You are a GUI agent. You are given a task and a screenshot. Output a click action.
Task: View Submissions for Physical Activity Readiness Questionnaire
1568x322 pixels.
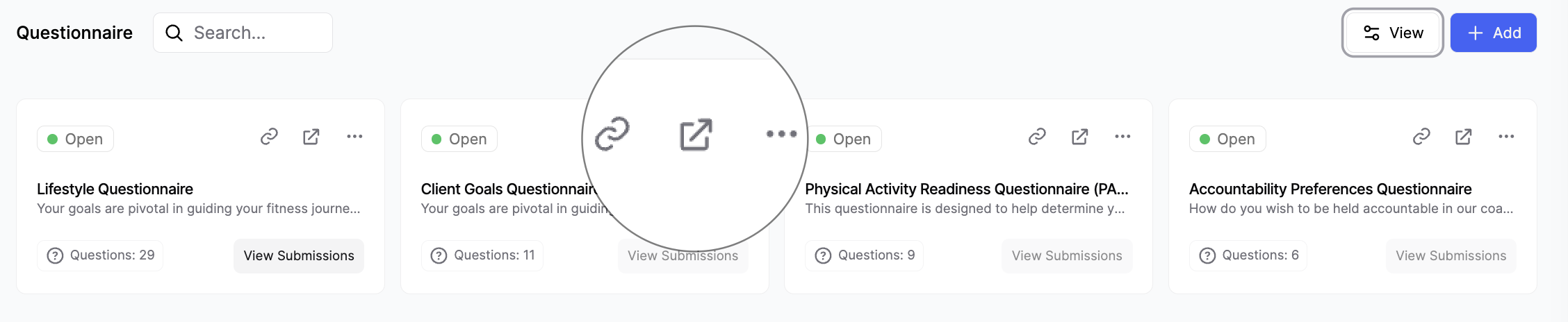tap(1067, 256)
